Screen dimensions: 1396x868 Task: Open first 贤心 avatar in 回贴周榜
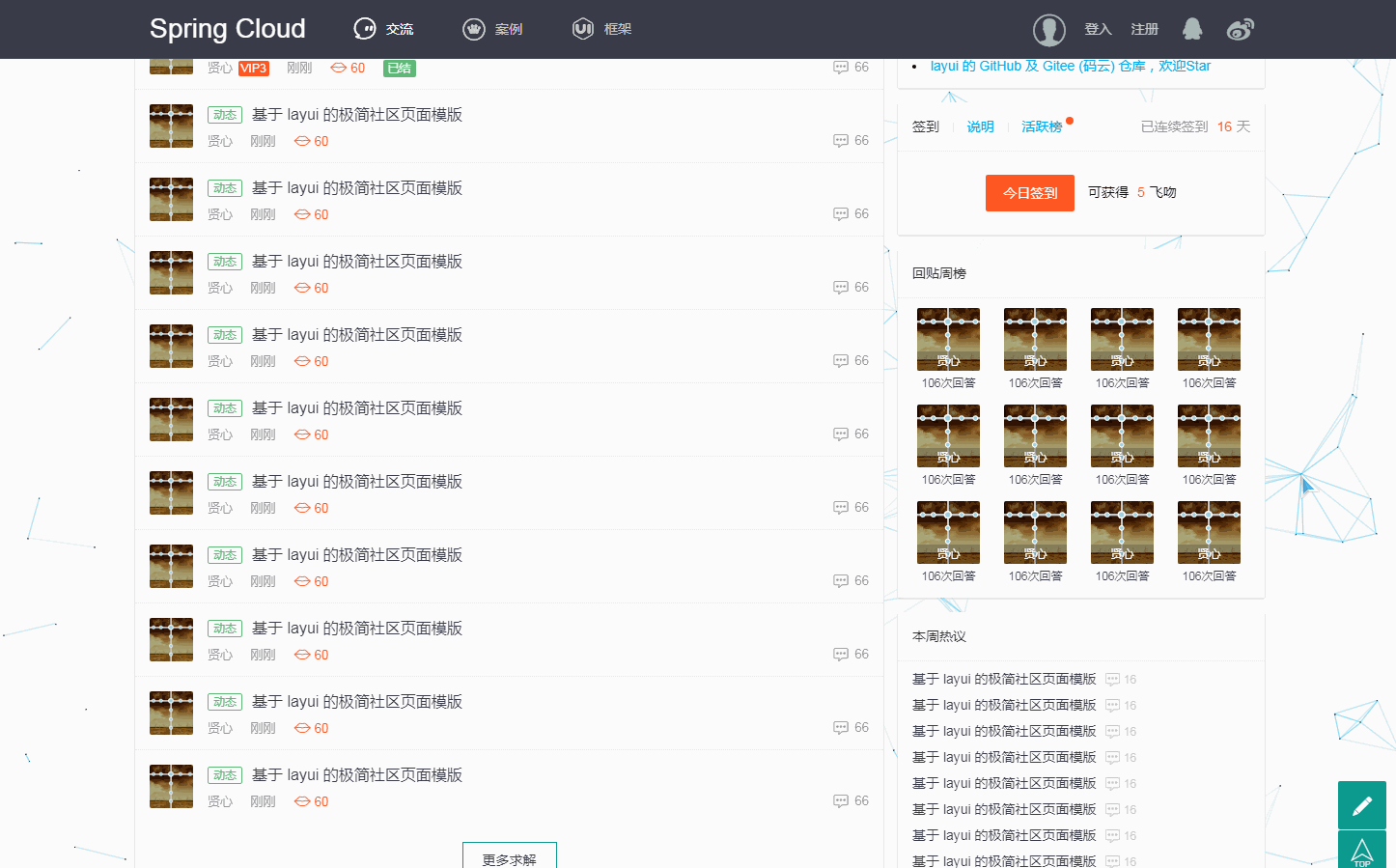[x=948, y=339]
